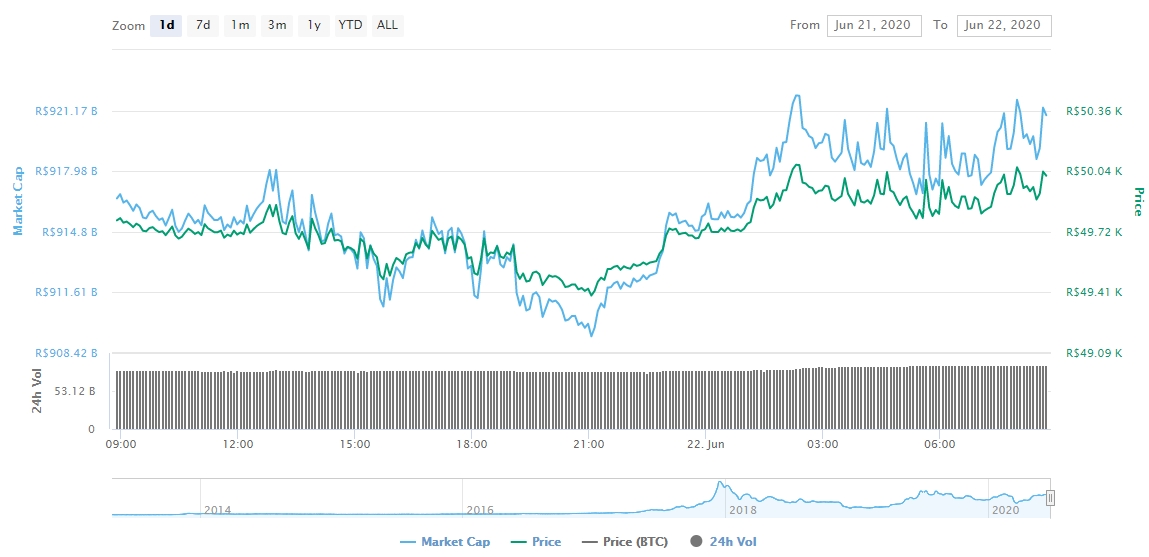Switch zoom to 3m
Screen dimensions: 1149x557
[277, 26]
